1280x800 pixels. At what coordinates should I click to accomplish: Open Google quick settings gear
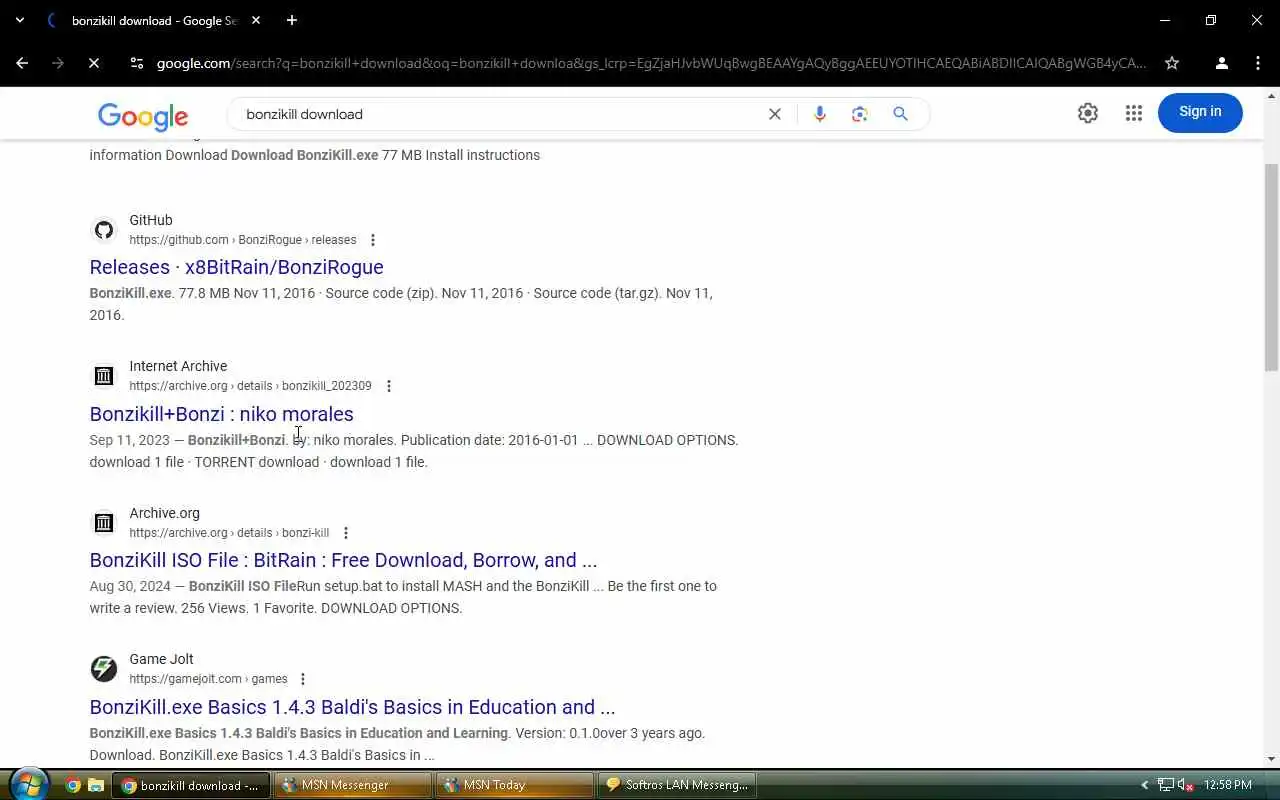pyautogui.click(x=1088, y=113)
